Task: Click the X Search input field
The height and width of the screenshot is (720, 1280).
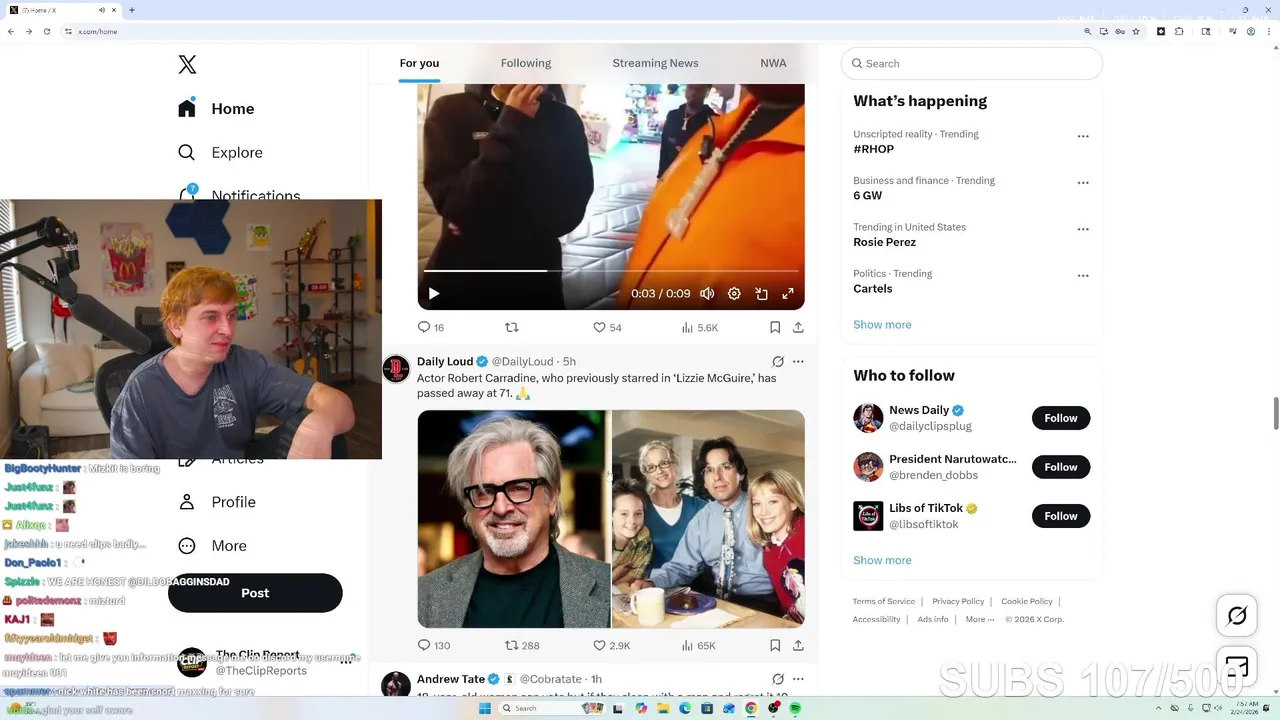Action: 972,63
